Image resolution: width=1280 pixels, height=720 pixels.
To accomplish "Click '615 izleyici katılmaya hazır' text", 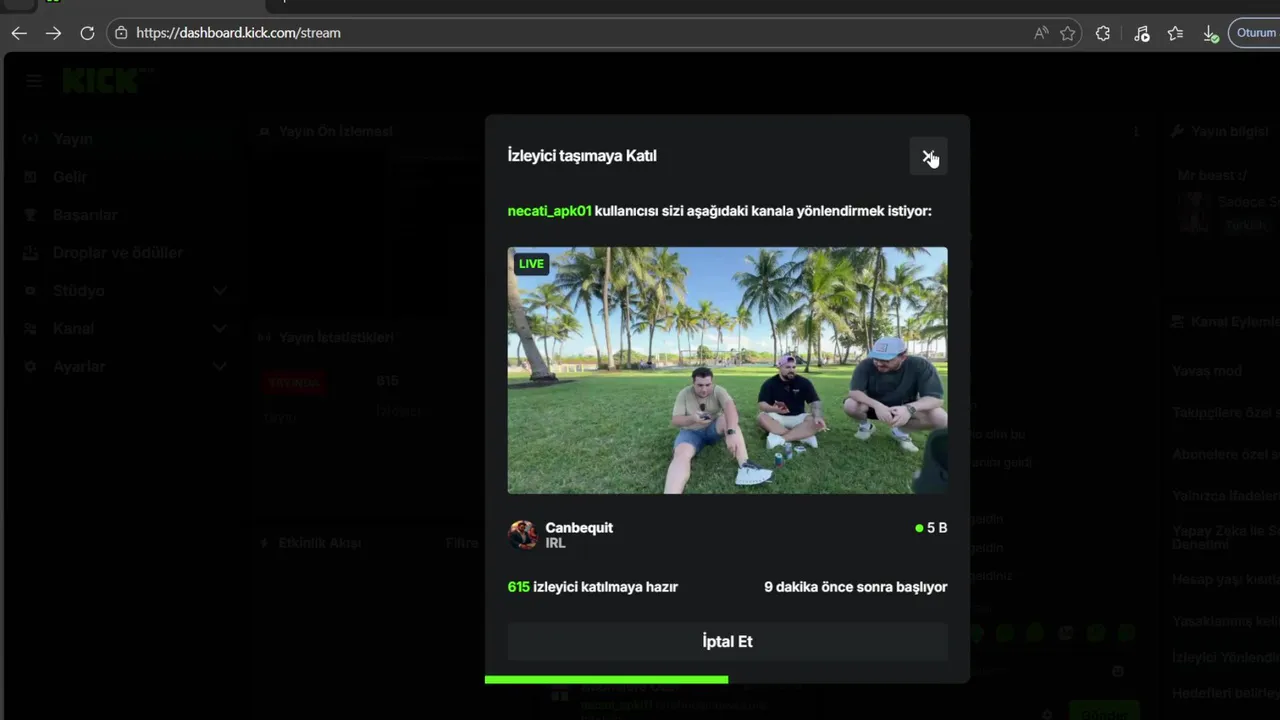I will click(x=592, y=587).
